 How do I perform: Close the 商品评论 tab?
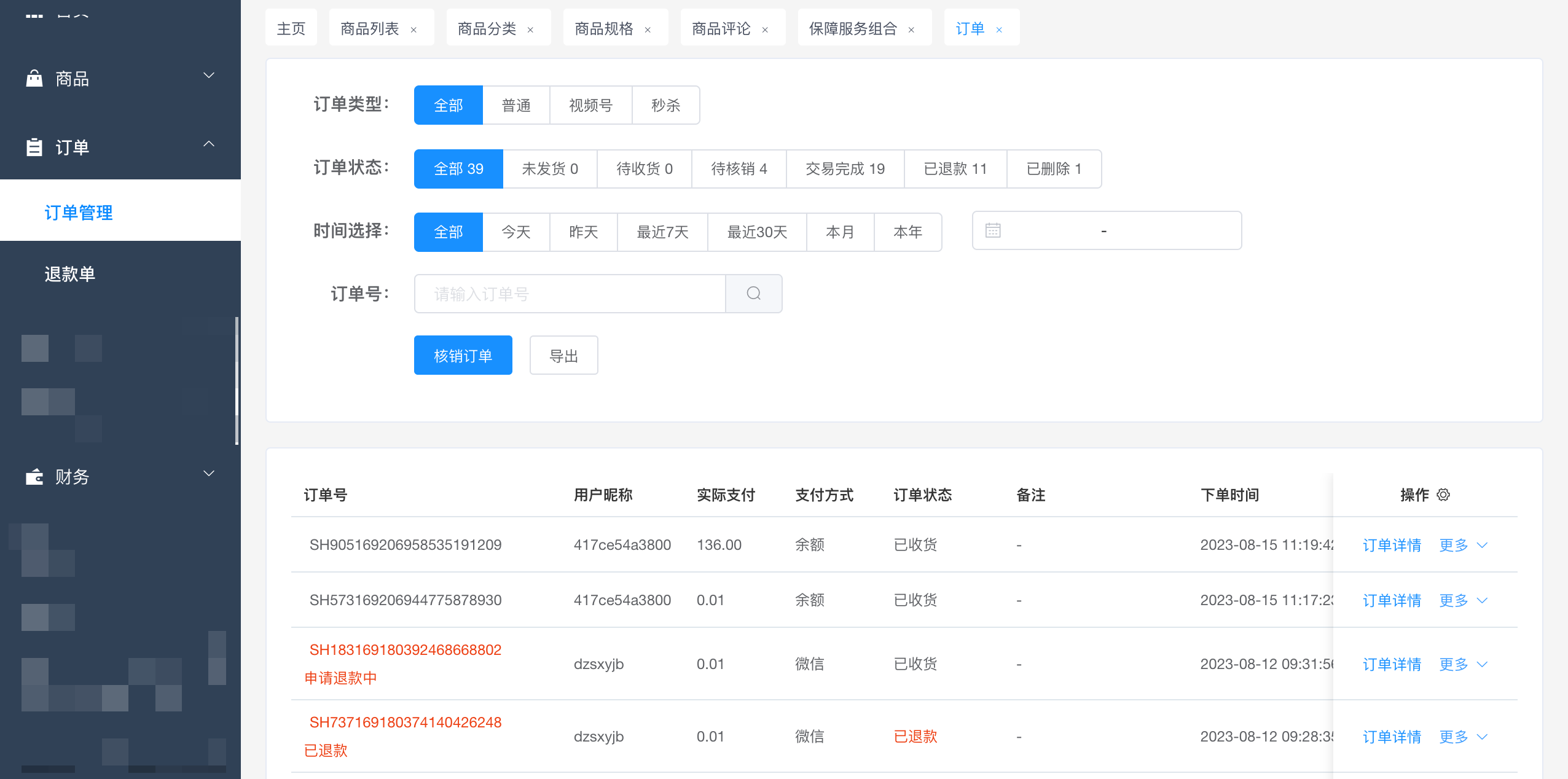pyautogui.click(x=765, y=29)
